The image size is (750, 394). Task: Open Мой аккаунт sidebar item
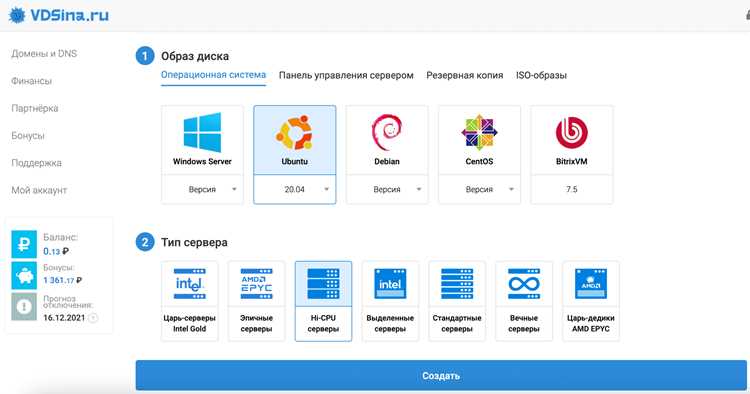pyautogui.click(x=39, y=190)
